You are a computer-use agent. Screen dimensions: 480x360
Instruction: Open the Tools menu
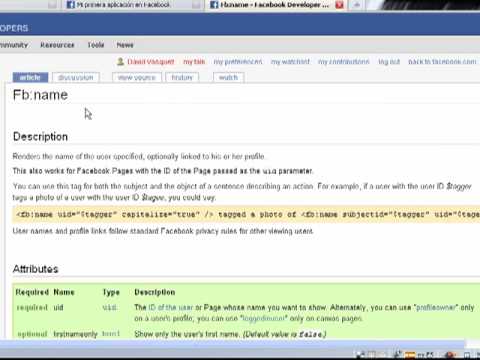(x=96, y=45)
